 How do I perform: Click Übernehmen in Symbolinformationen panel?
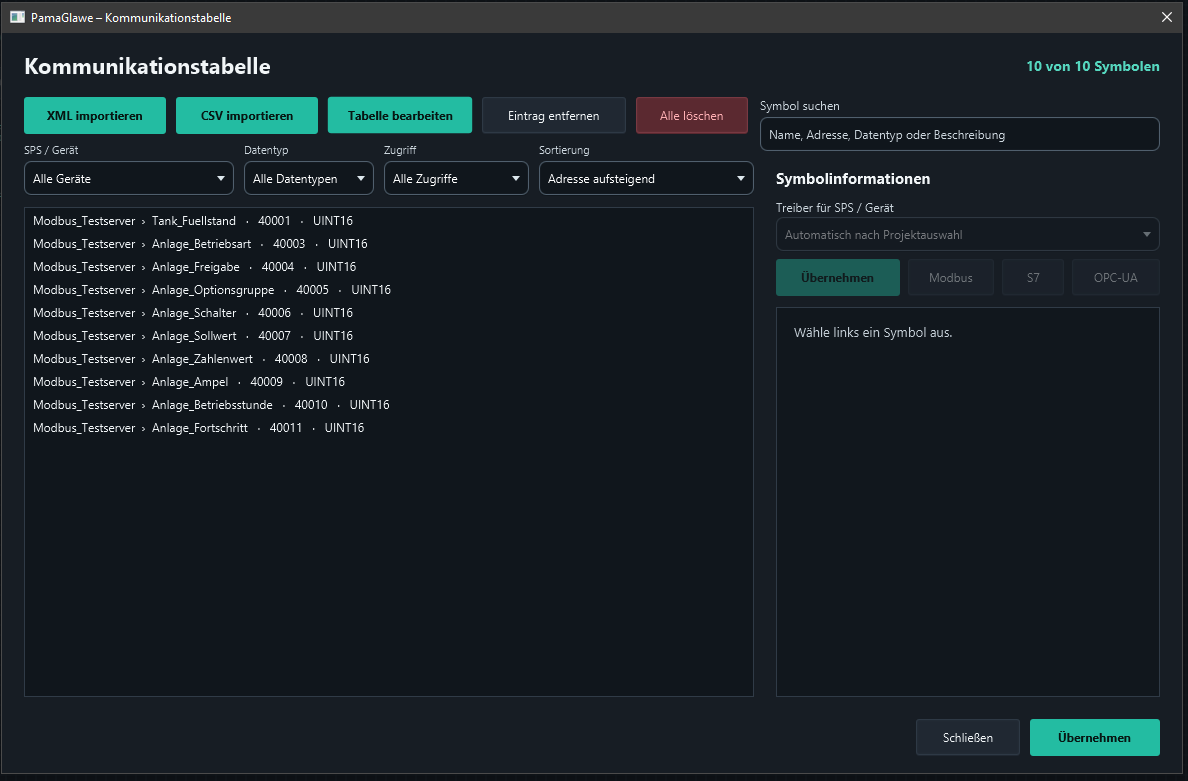838,277
